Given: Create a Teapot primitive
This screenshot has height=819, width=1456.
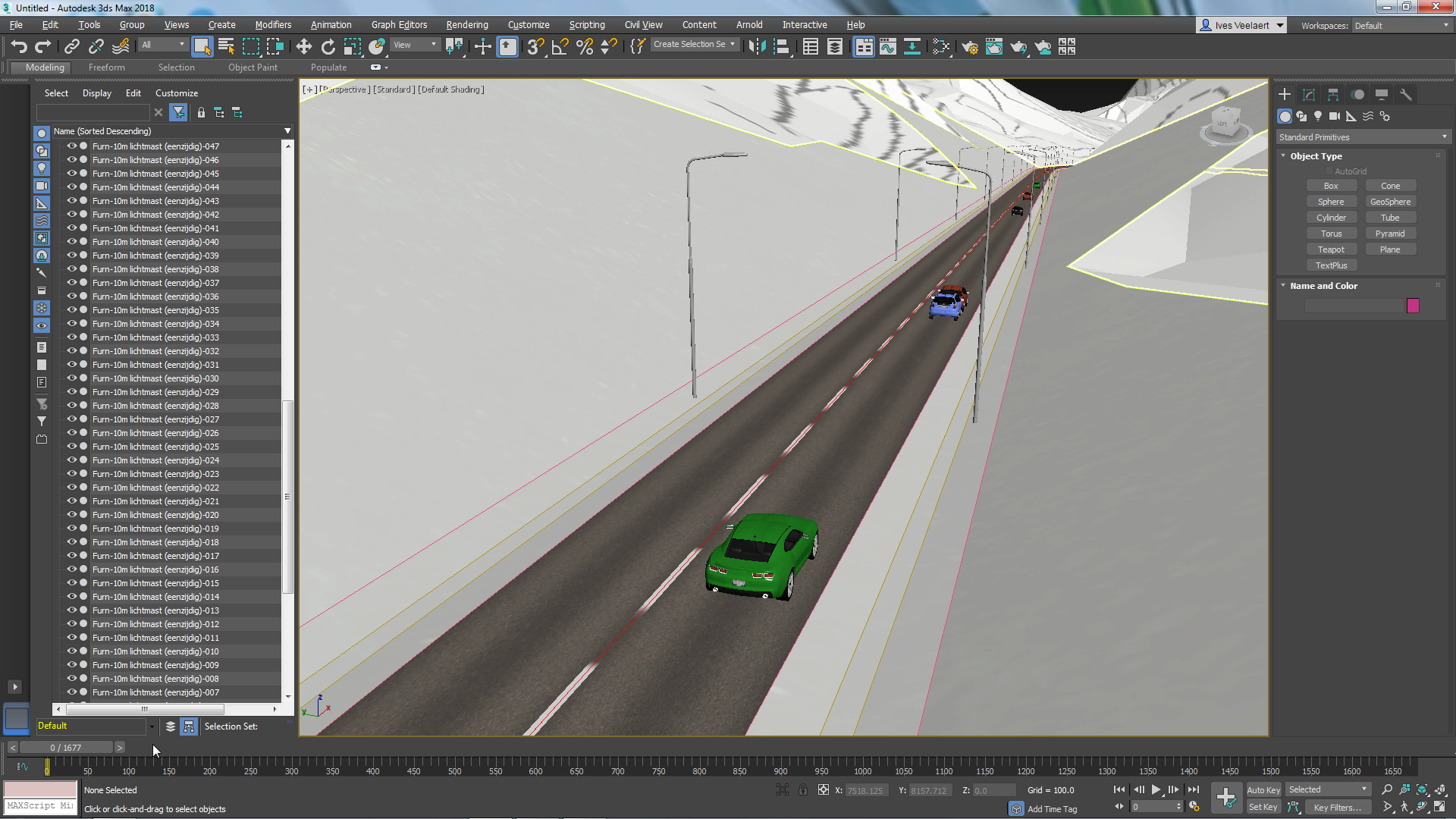Looking at the screenshot, I should coord(1332,249).
